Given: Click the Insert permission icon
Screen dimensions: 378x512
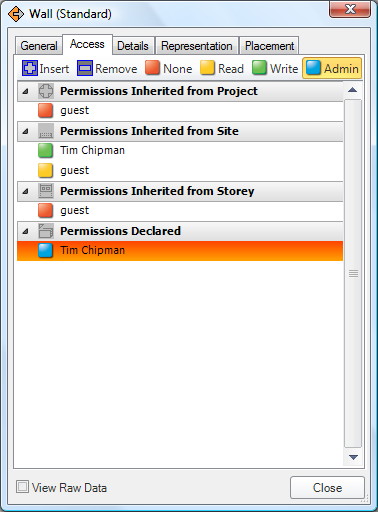Looking at the screenshot, I should tap(30, 68).
